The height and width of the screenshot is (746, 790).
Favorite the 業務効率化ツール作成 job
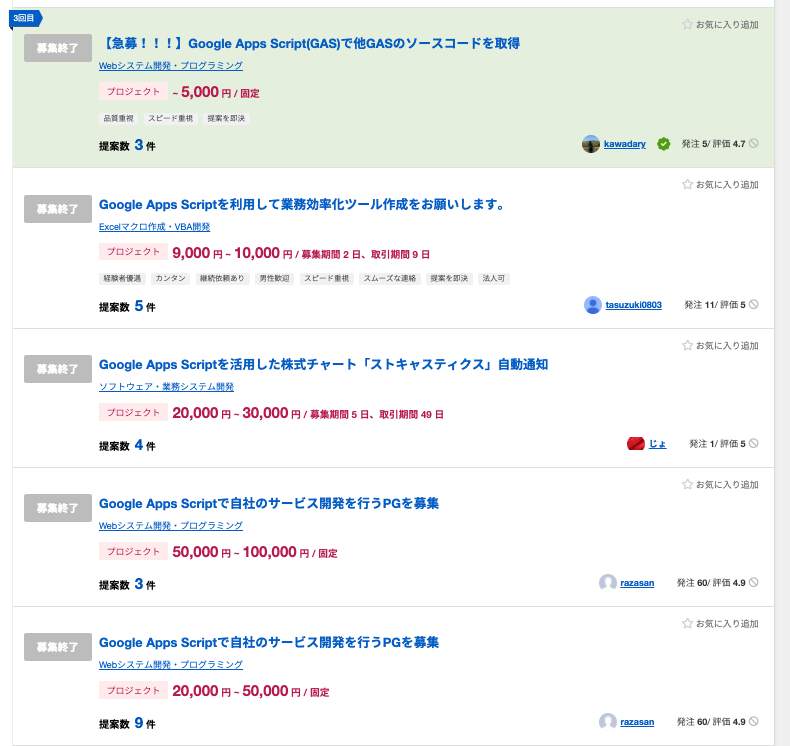coord(720,184)
